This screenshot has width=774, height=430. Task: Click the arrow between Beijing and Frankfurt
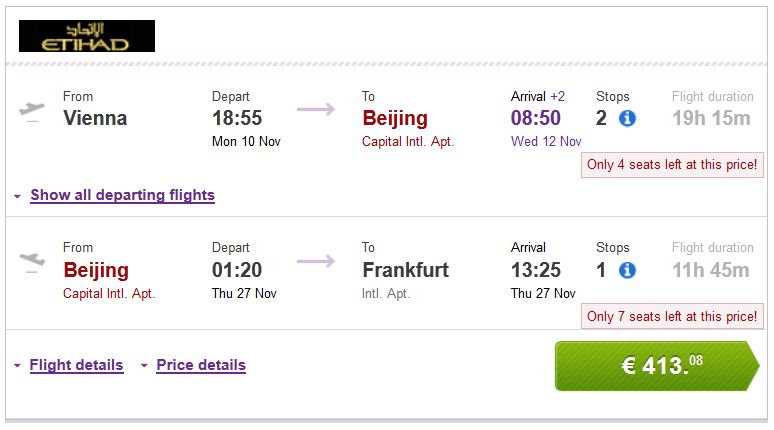click(316, 261)
